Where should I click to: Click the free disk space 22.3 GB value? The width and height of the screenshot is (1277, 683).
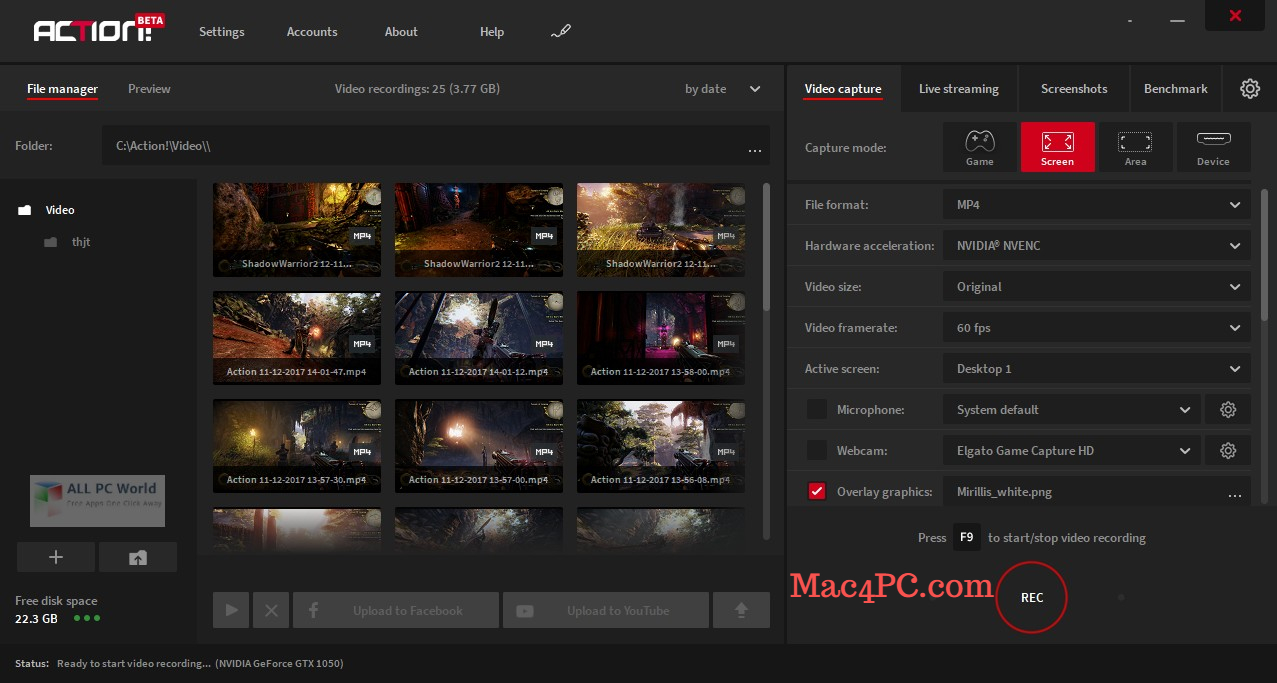[x=36, y=619]
